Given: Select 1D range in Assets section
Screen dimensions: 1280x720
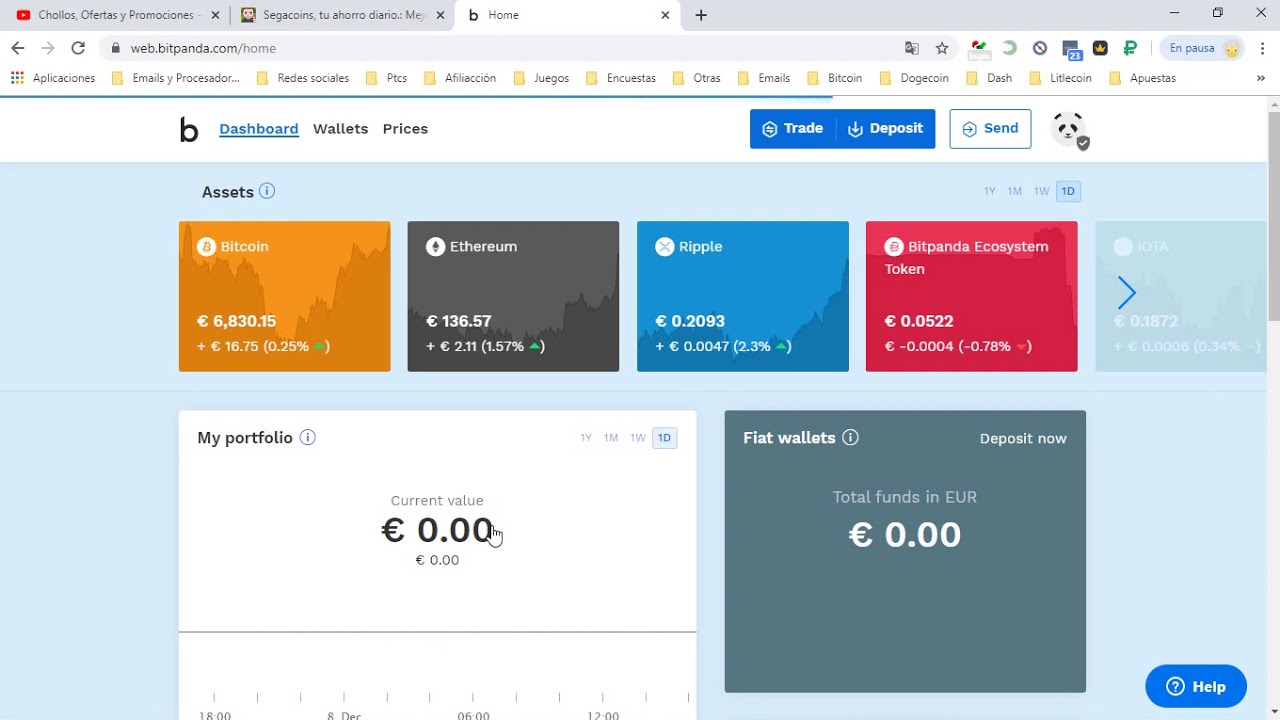Looking at the screenshot, I should click(x=1068, y=191).
